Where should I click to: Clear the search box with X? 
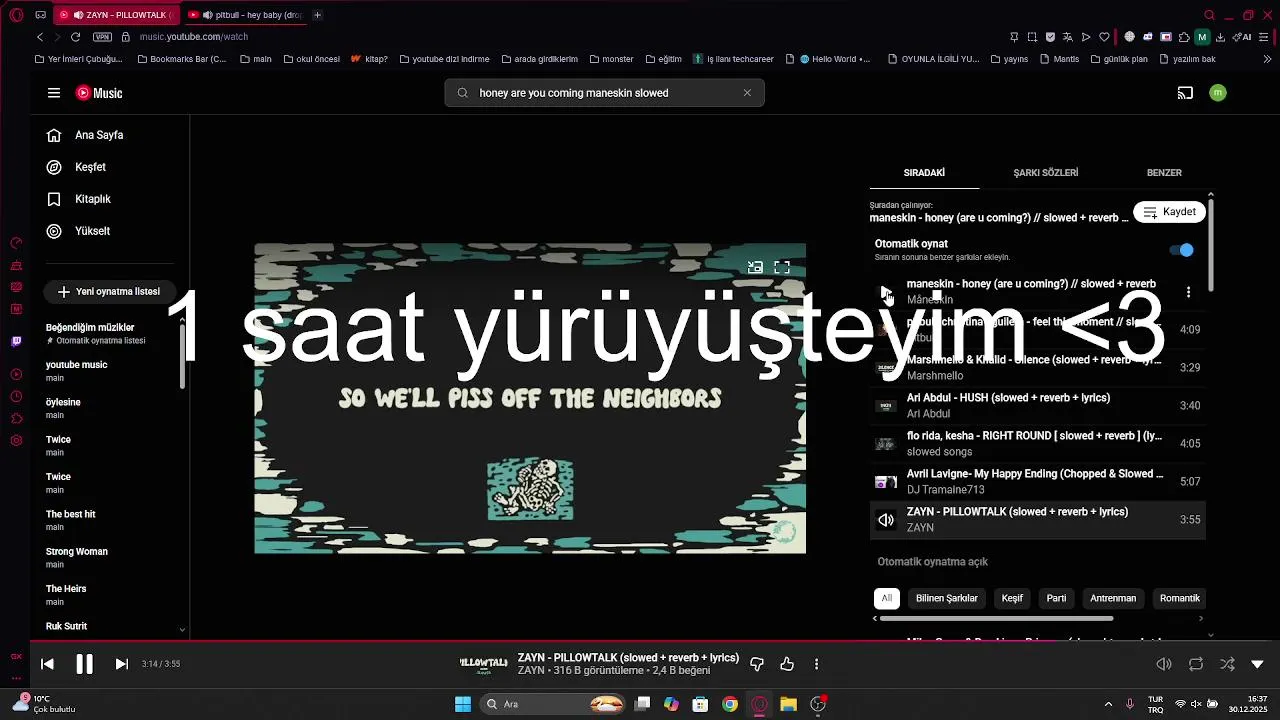coord(747,93)
